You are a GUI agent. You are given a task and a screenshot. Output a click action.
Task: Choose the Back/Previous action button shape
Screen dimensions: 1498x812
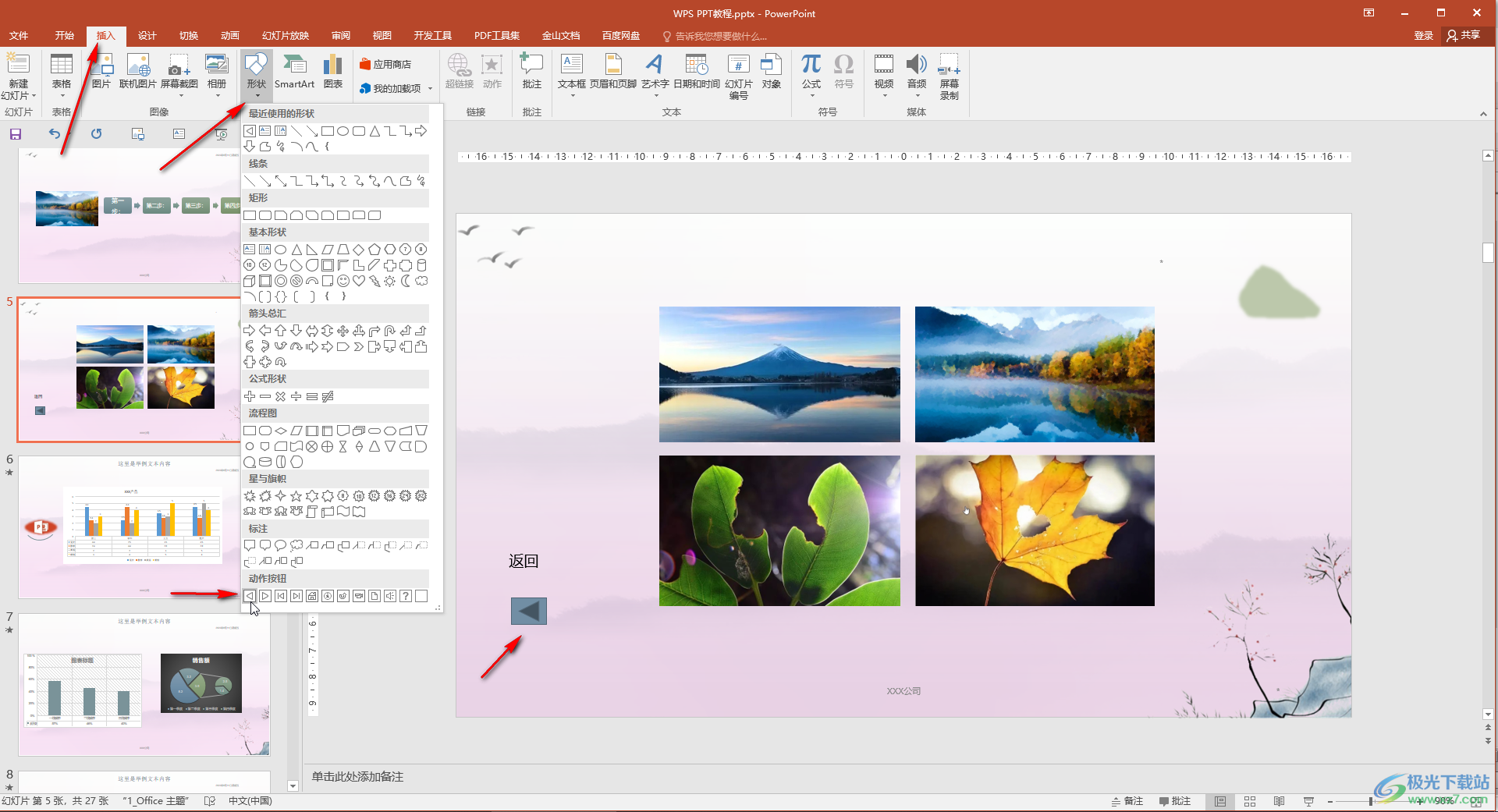[x=250, y=596]
